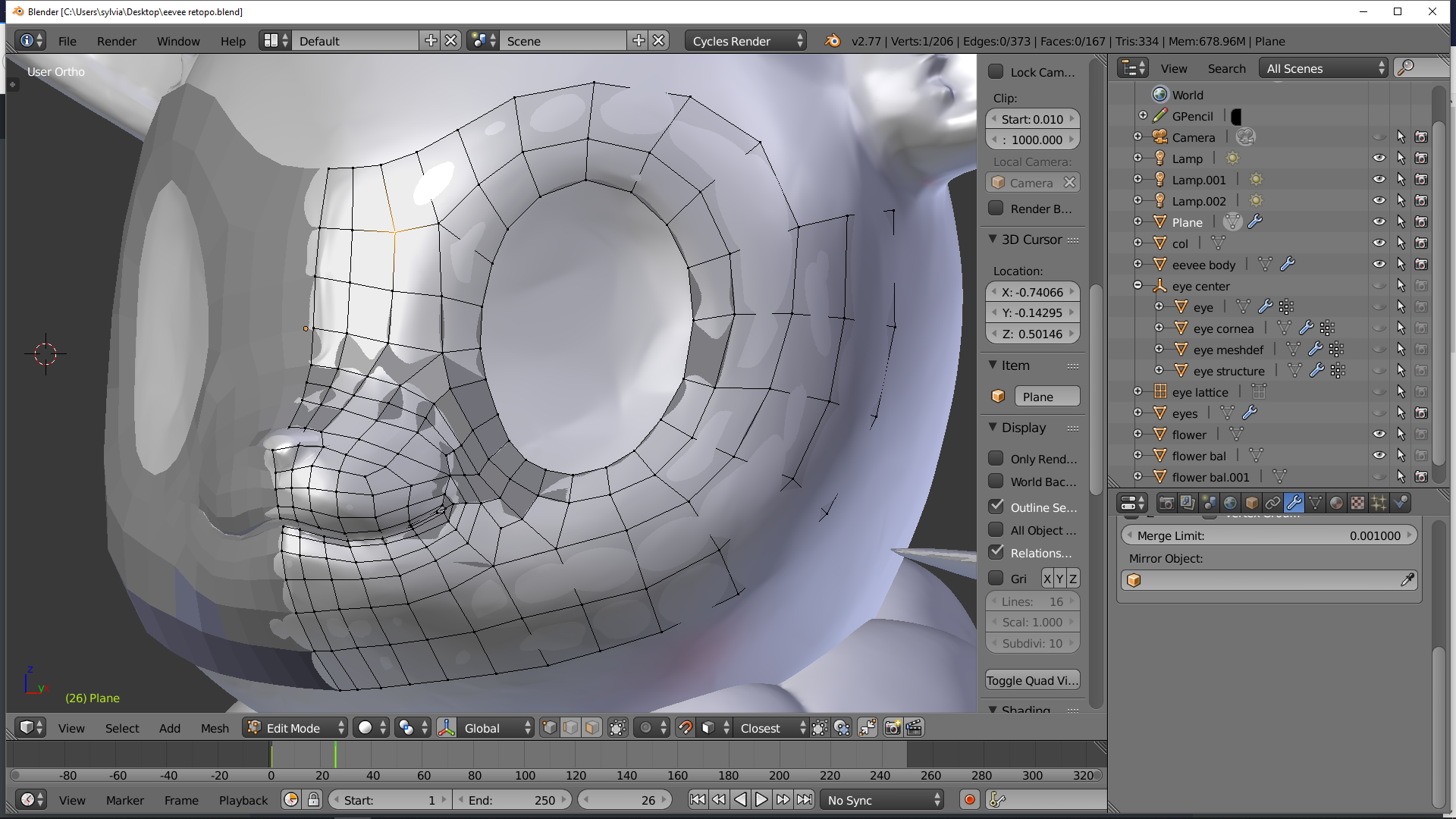Open Render properties via camera icon
The height and width of the screenshot is (819, 1456).
[x=1167, y=503]
